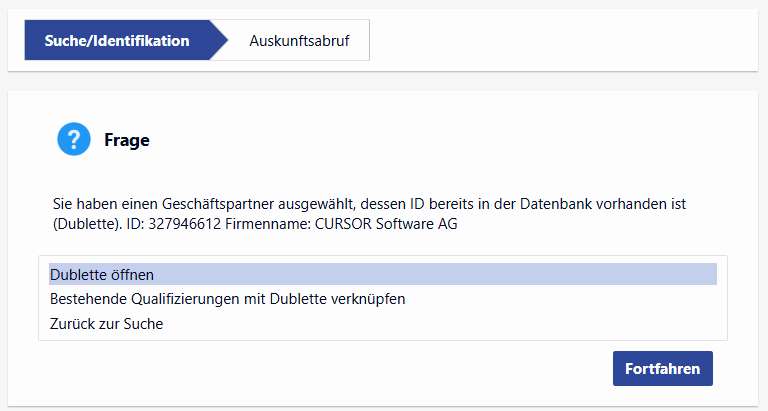The width and height of the screenshot is (768, 411).
Task: Click the "Frage" dialog heading
Action: tap(127, 141)
